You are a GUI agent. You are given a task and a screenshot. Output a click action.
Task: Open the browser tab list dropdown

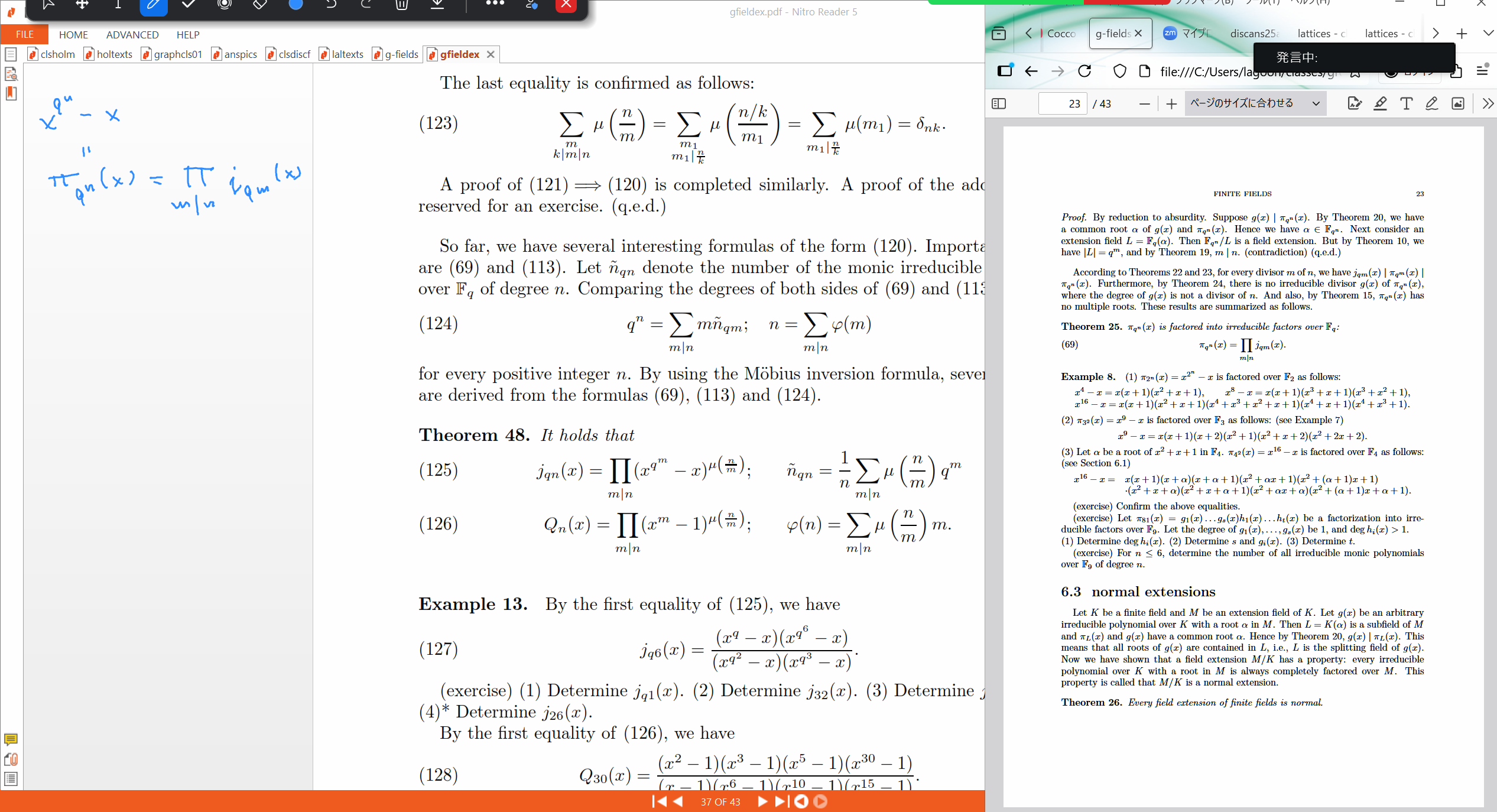1488,33
